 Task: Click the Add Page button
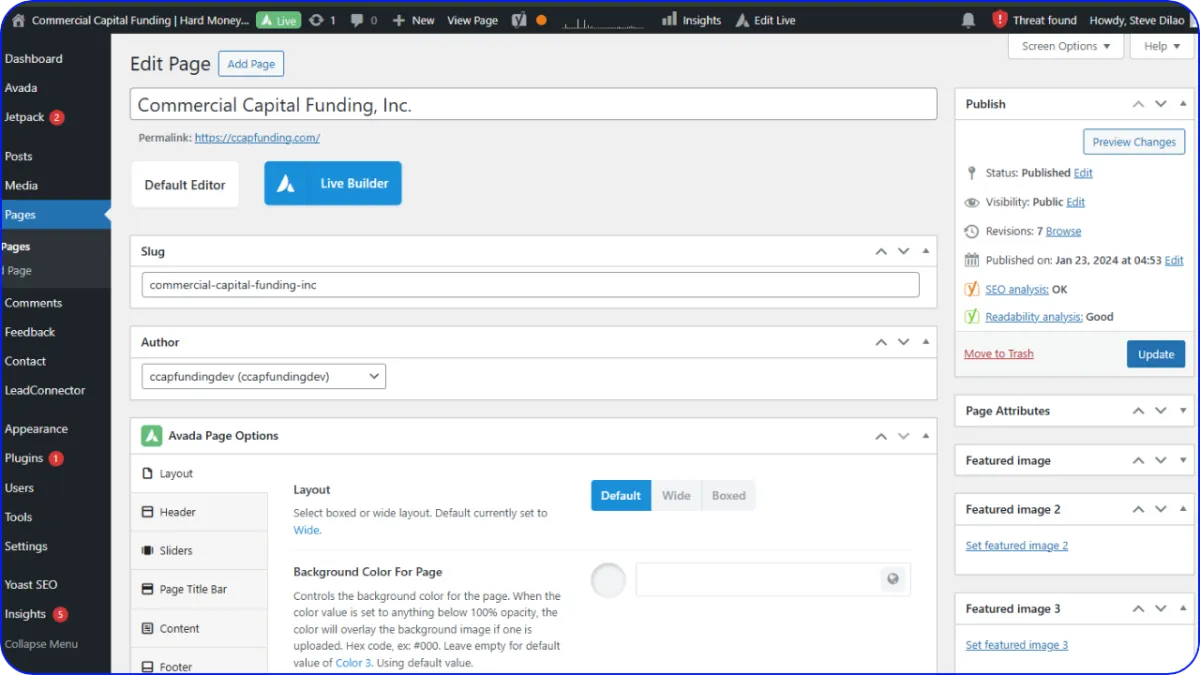251,64
